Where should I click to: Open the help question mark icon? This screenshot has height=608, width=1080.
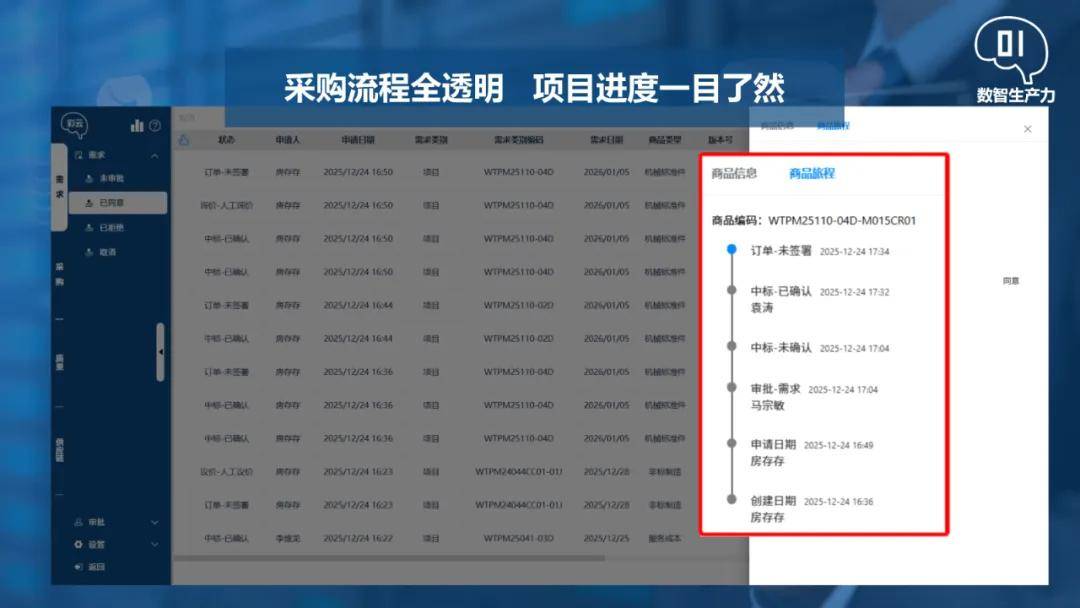click(155, 126)
